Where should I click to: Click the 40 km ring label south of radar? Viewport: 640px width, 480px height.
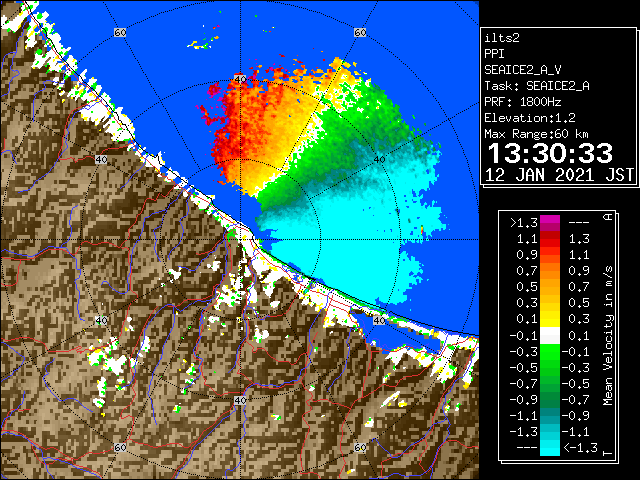click(x=240, y=400)
